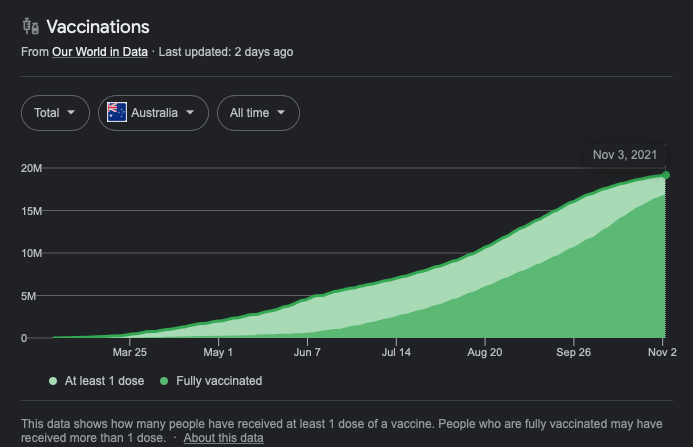Open the Our World in Data link

point(99,52)
